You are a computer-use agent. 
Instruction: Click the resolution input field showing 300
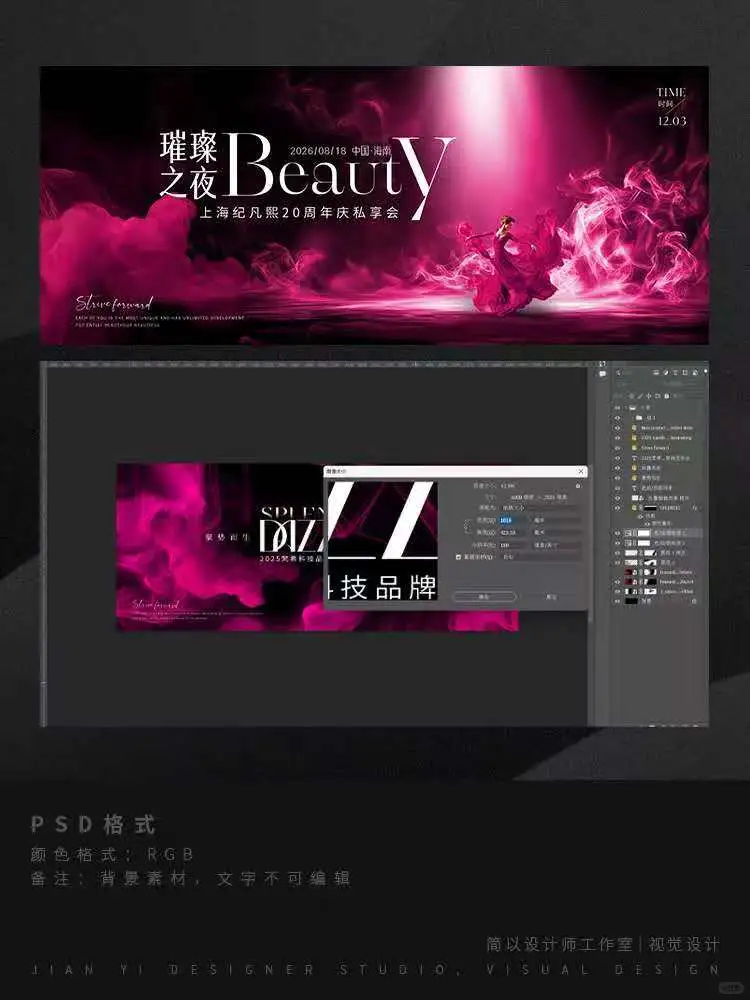(515, 545)
